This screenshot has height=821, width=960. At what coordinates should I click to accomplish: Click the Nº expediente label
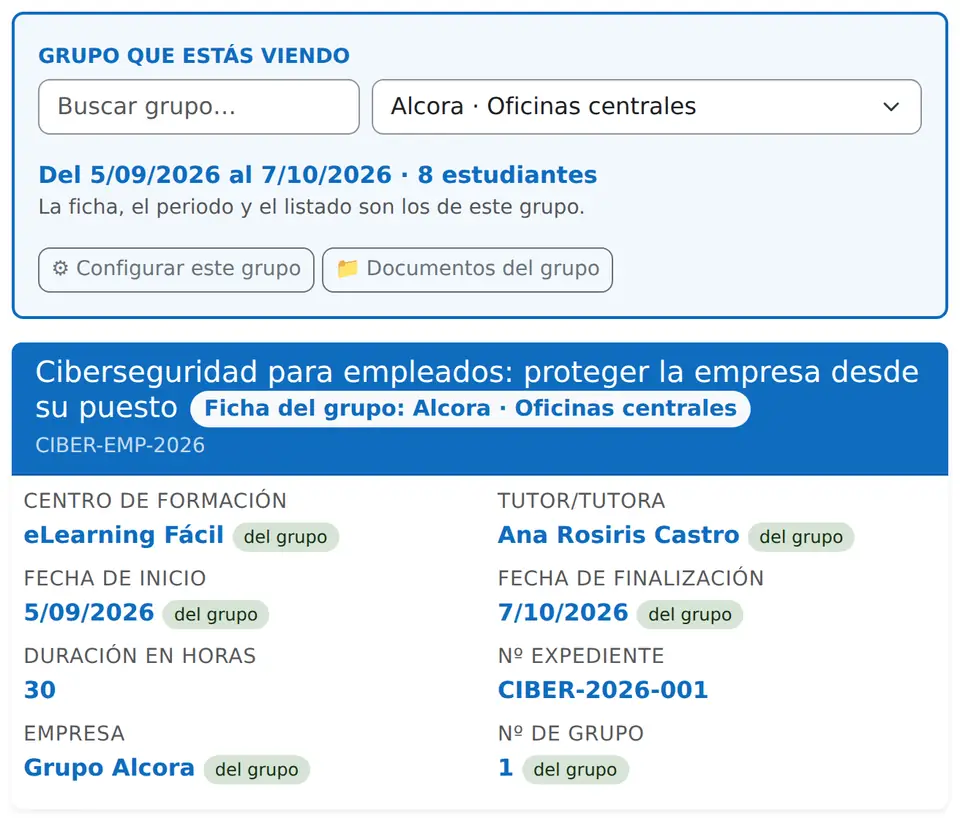pyautogui.click(x=581, y=656)
